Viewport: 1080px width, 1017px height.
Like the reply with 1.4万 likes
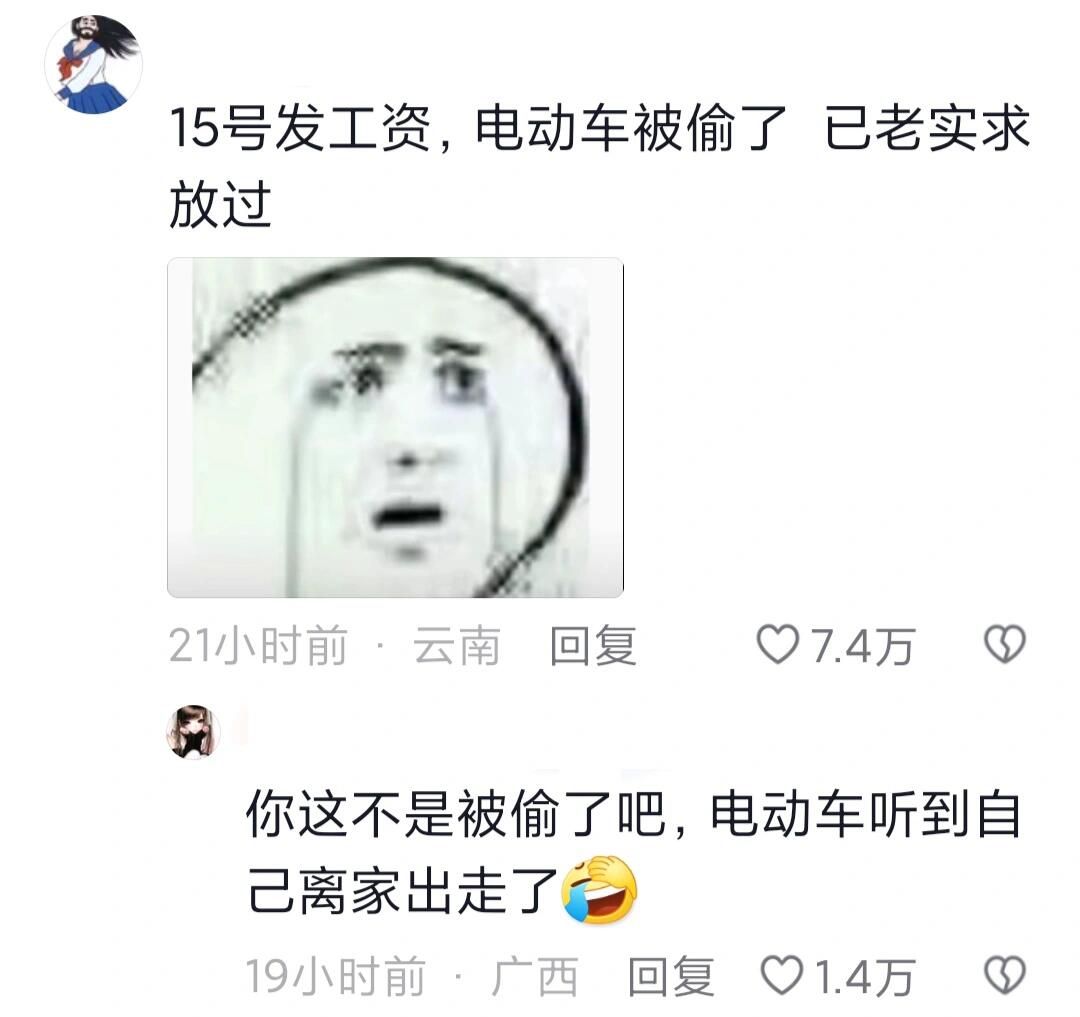tap(781, 975)
